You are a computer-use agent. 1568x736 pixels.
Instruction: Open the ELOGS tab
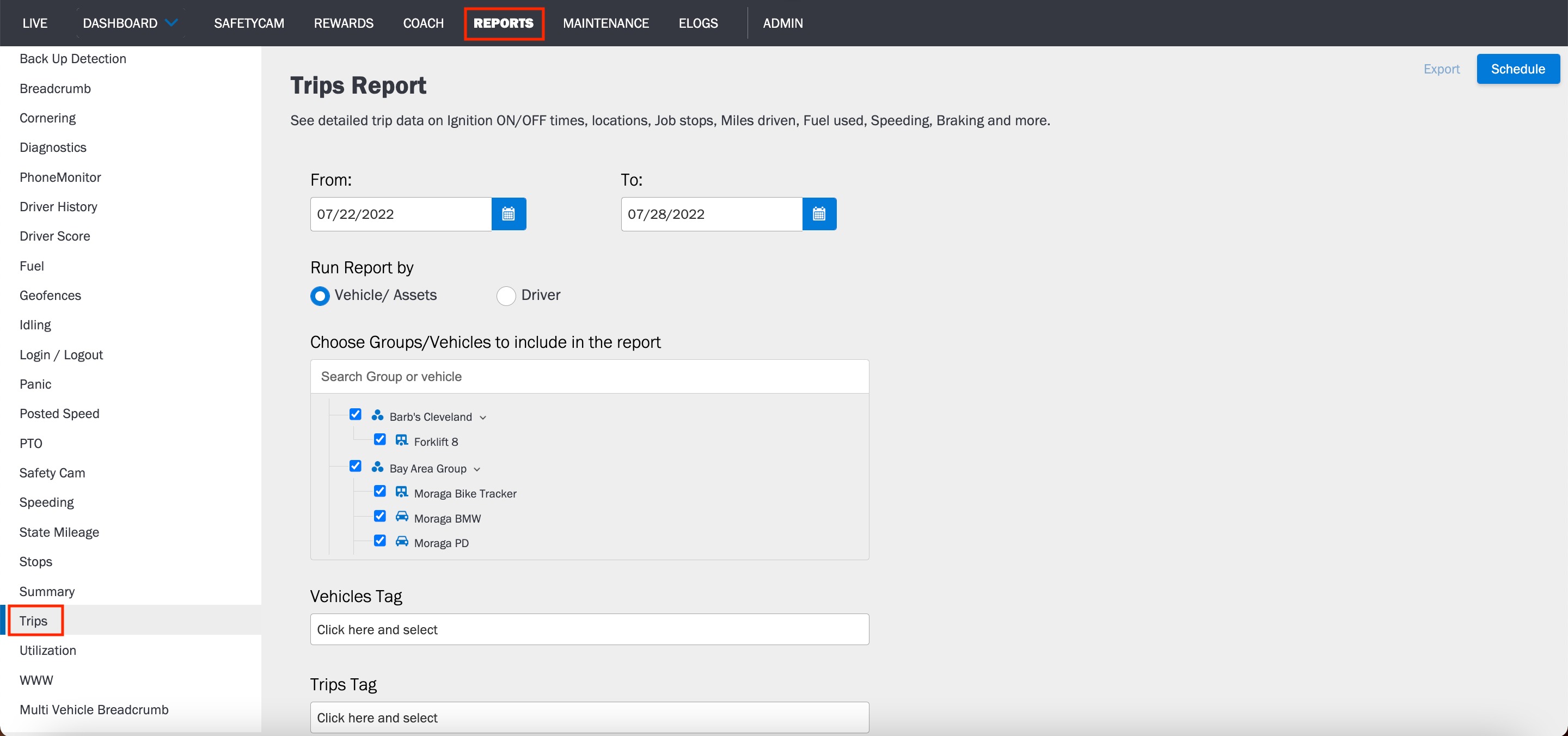(698, 23)
